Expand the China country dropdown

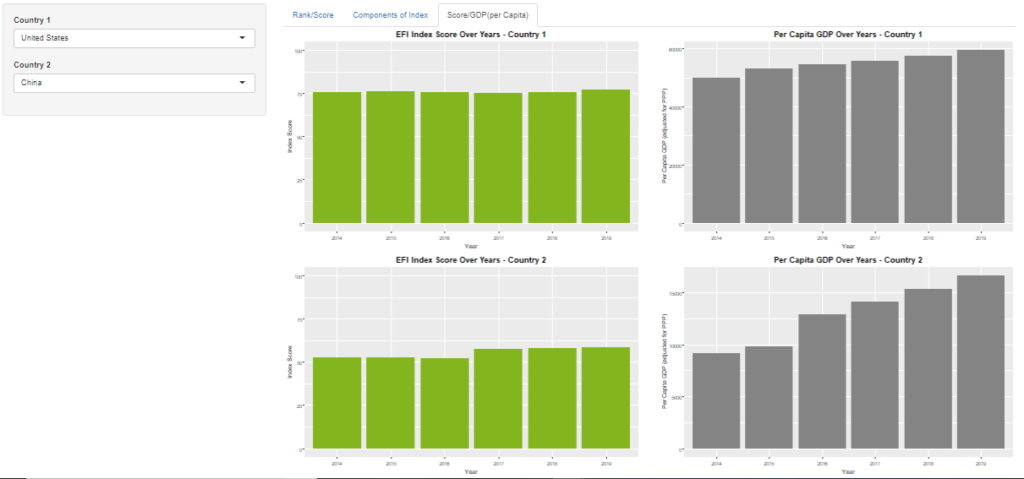click(x=134, y=83)
